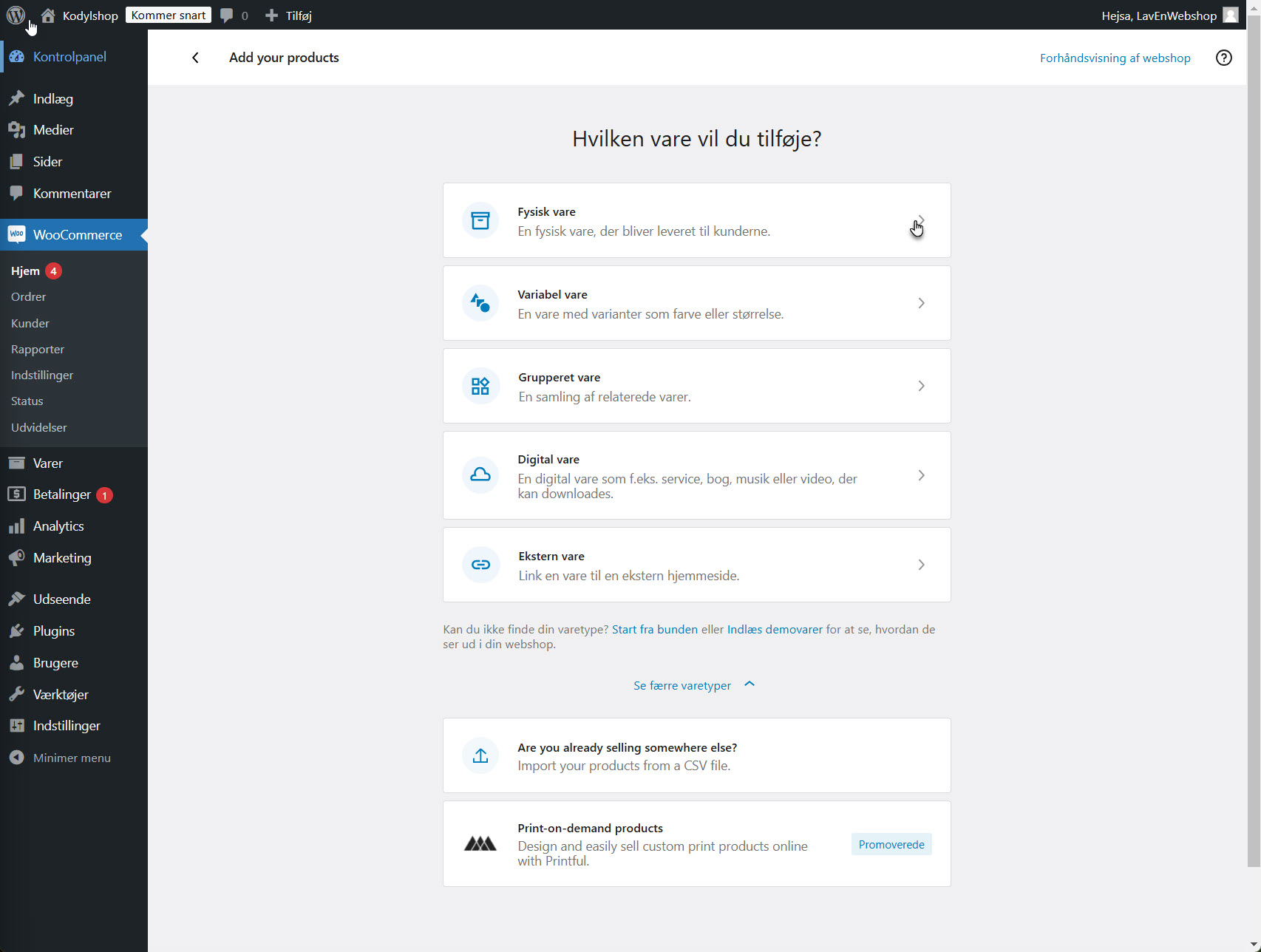Click the Fysisk vare box icon
Screen dimensions: 1261x952
pos(480,220)
